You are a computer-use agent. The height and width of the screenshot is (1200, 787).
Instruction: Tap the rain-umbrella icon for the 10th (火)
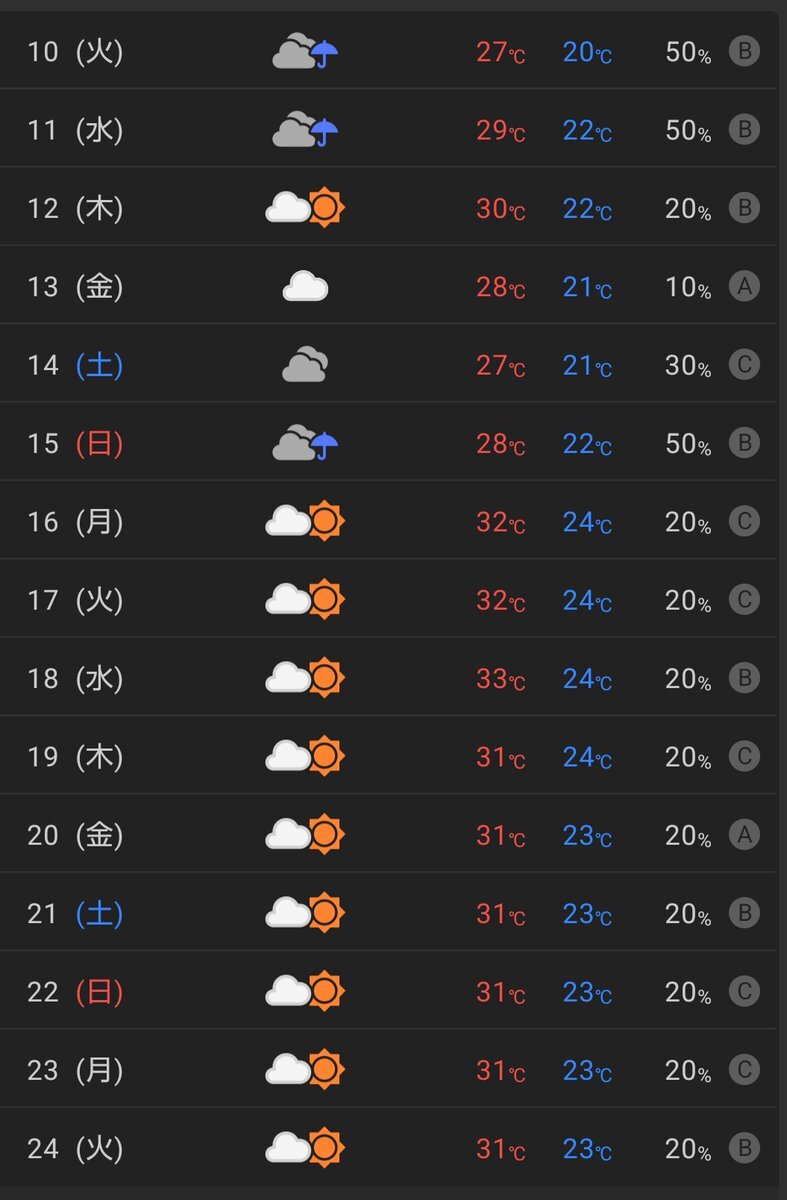click(305, 51)
